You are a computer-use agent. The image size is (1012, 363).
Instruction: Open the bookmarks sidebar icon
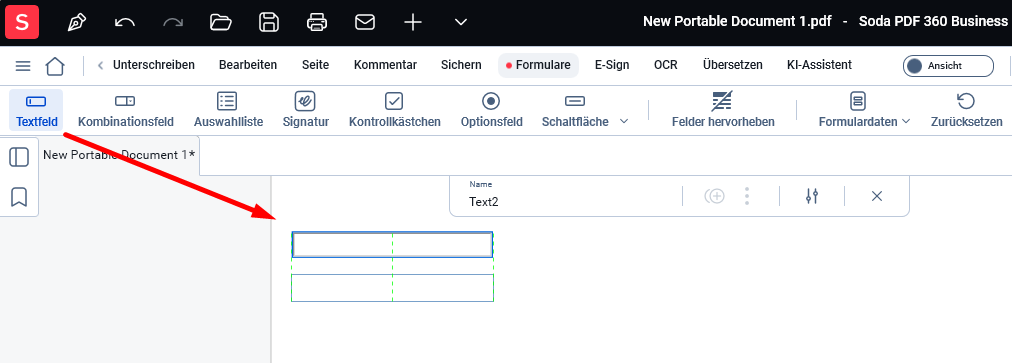19,196
